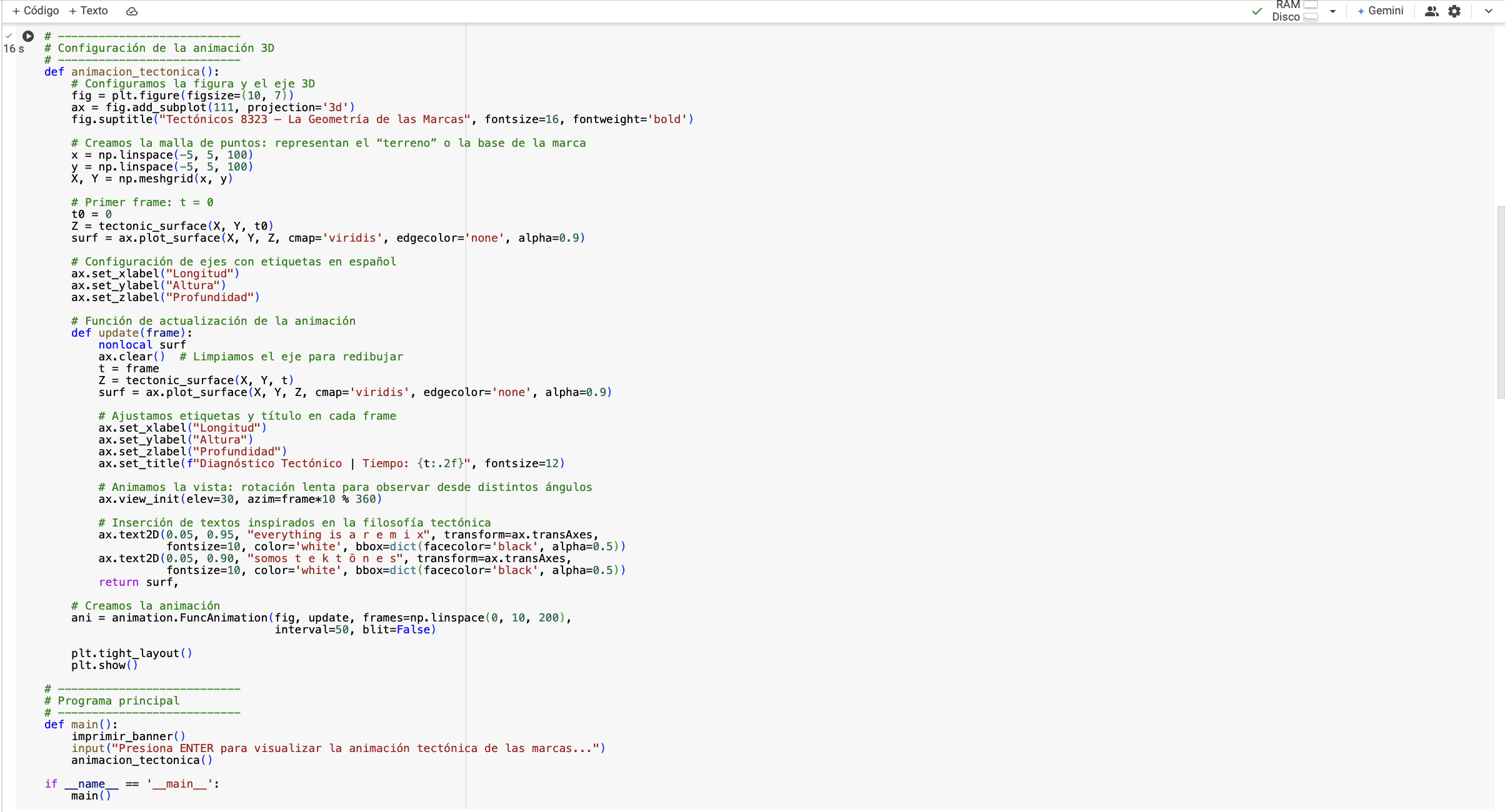The height and width of the screenshot is (812, 1505).
Task: Click the cell's green executed checkmark
Action: coord(9,36)
